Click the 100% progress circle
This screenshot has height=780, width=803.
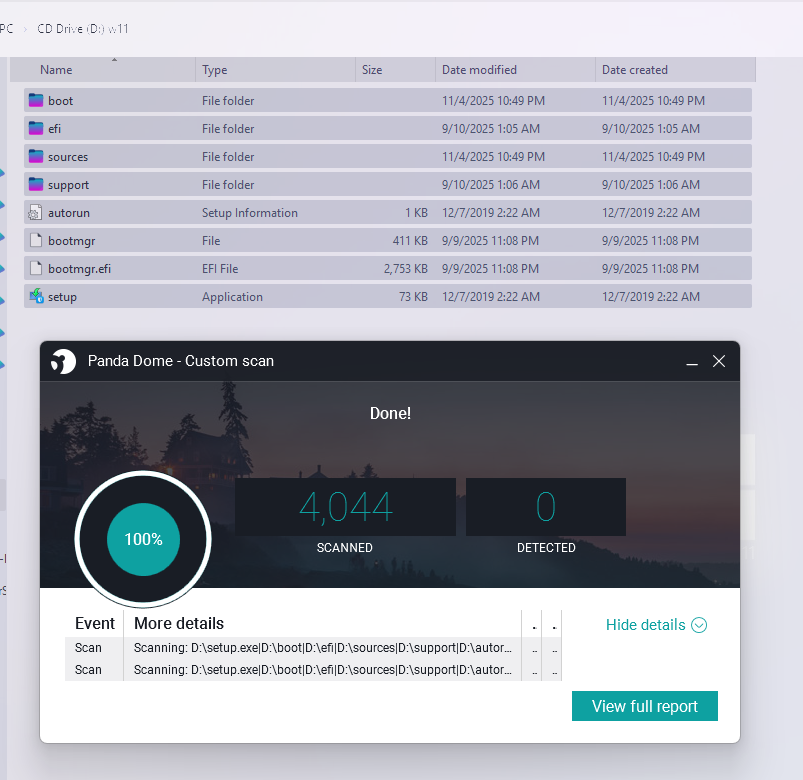(x=143, y=539)
